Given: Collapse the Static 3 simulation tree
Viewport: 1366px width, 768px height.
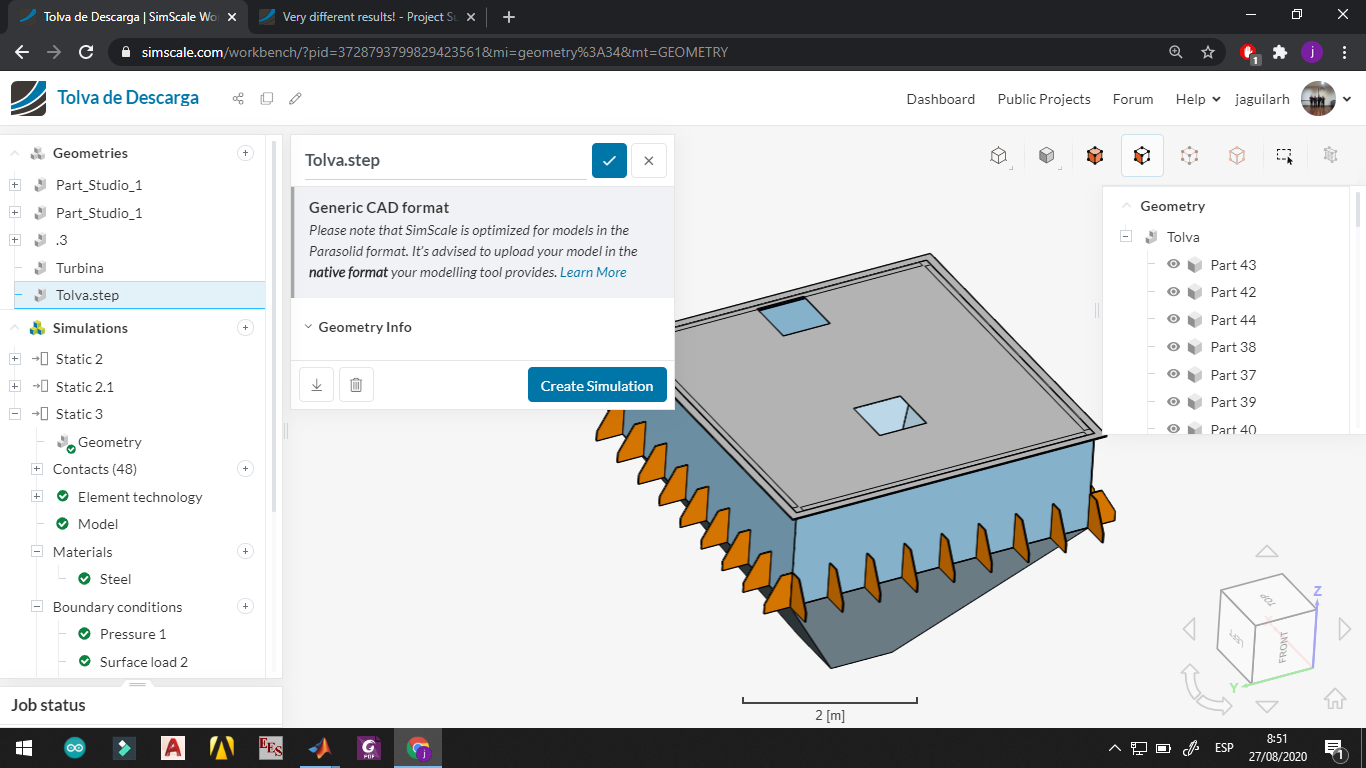Looking at the screenshot, I should pyautogui.click(x=14, y=413).
